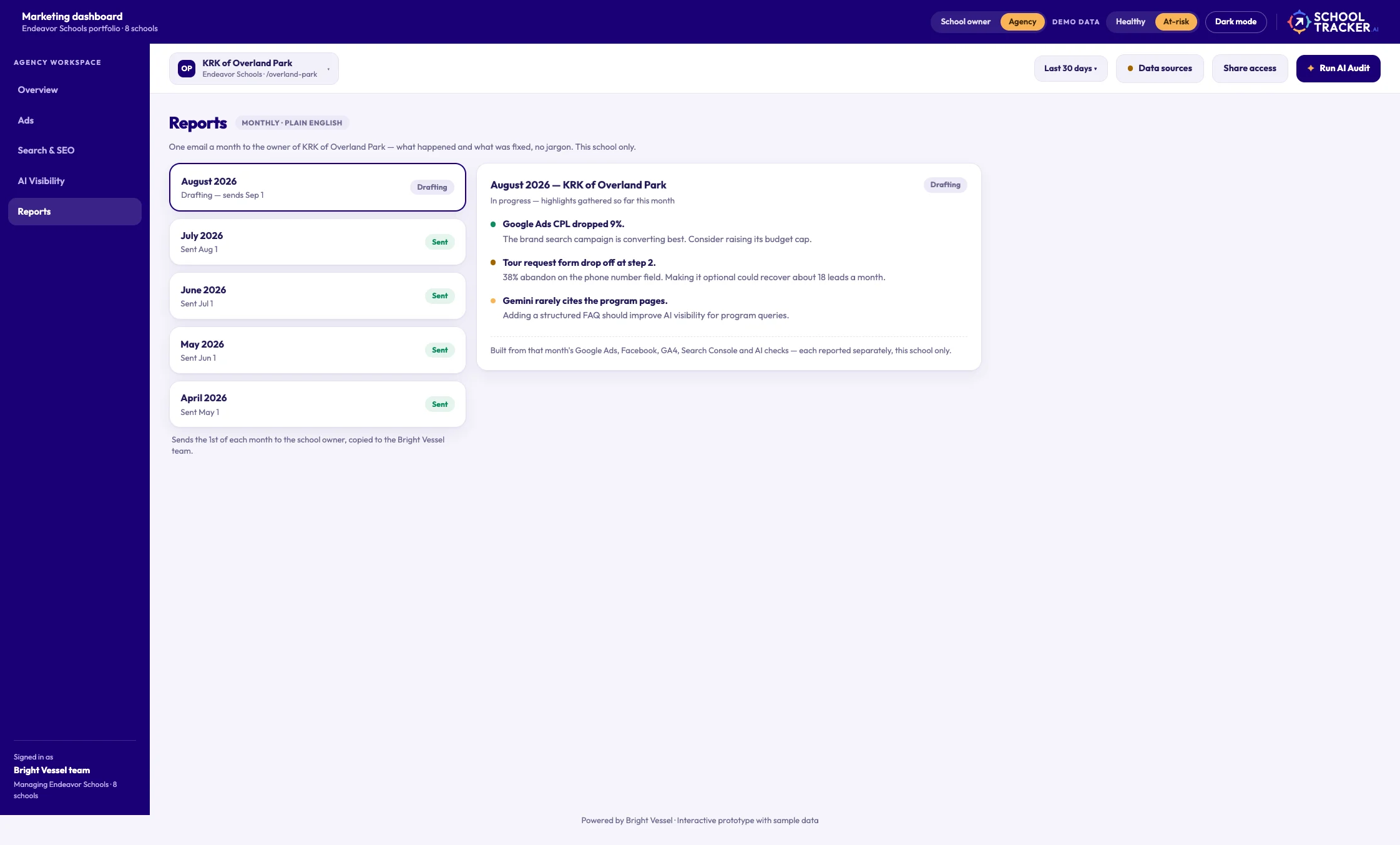1400x845 pixels.
Task: Click 'Adding a structured FAQ should improve' text
Action: click(x=646, y=315)
